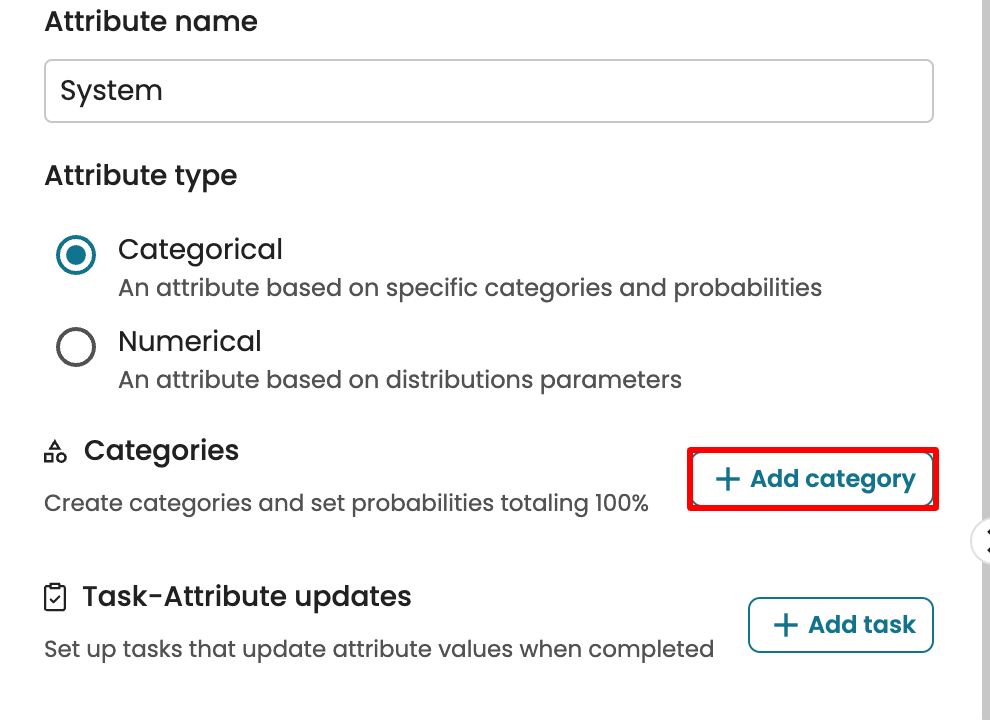
Task: Click the Numerical option label text
Action: point(190,341)
